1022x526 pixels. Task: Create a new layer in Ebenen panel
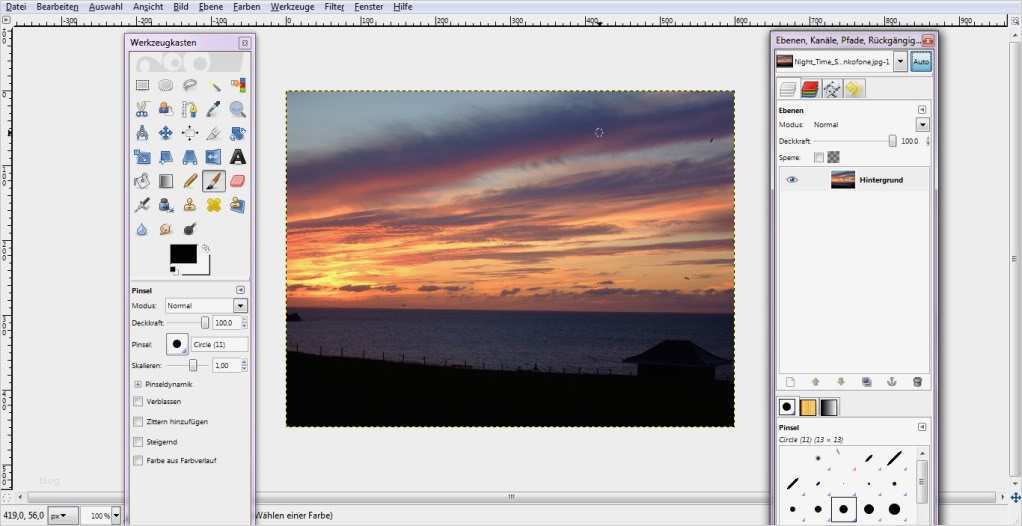click(790, 382)
